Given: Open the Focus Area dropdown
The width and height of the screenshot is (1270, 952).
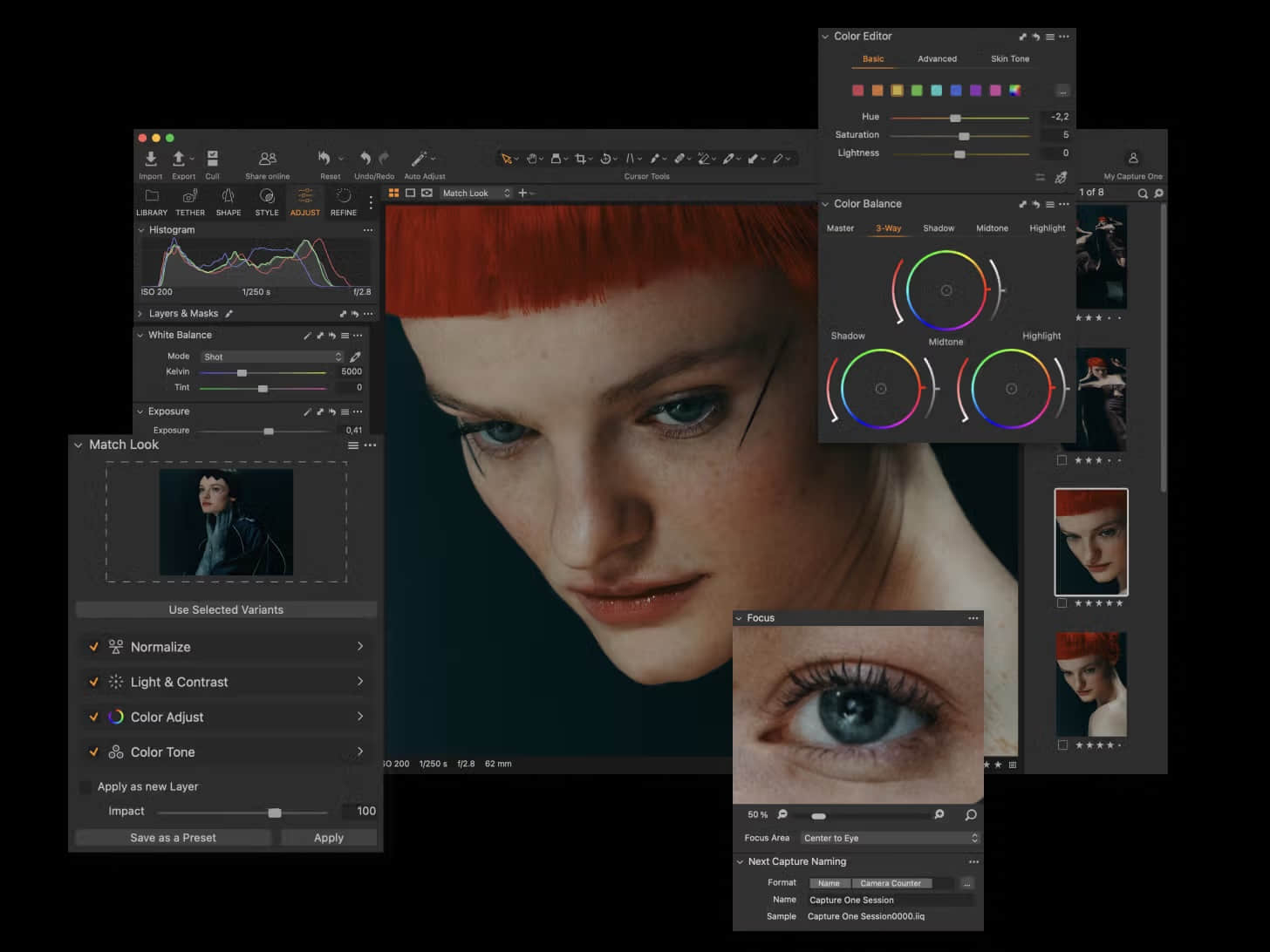Looking at the screenshot, I should point(890,838).
